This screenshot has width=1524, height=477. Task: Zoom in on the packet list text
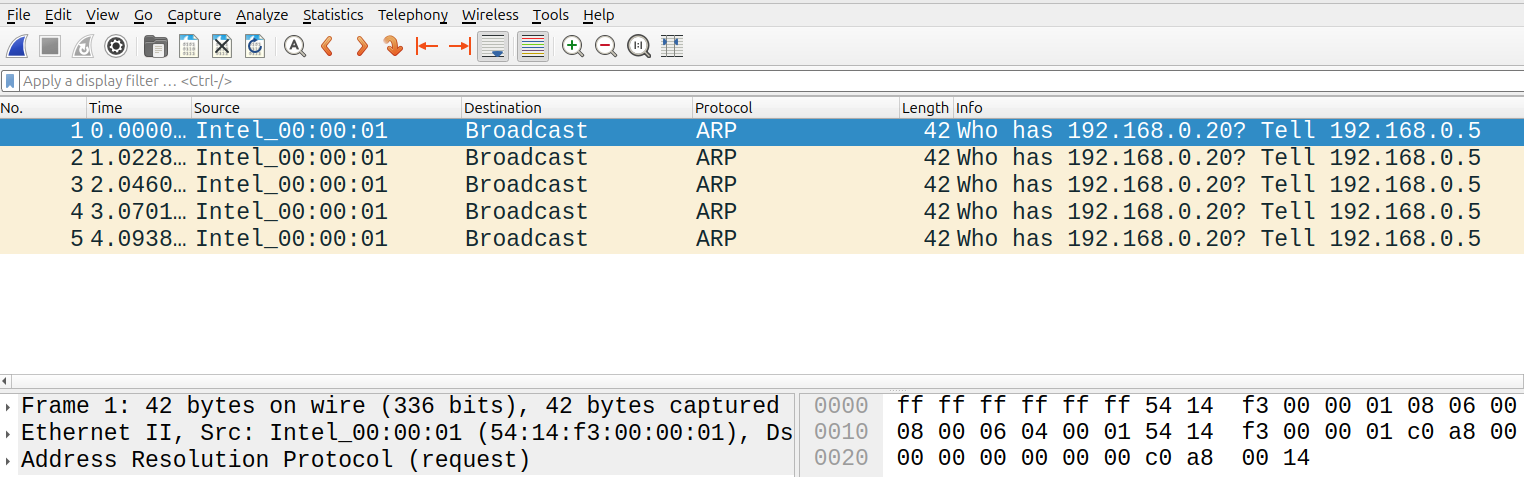click(573, 46)
